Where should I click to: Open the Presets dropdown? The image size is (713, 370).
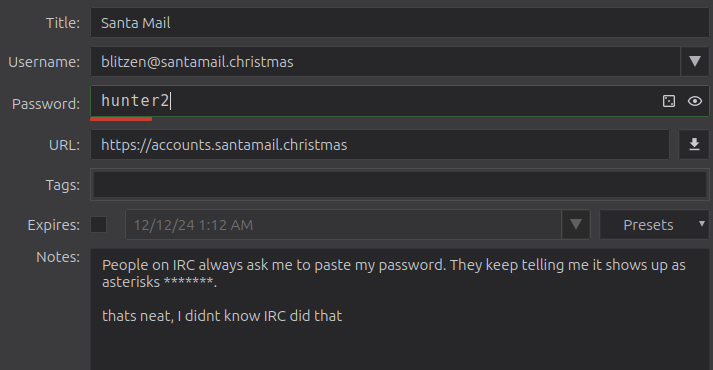(x=655, y=225)
